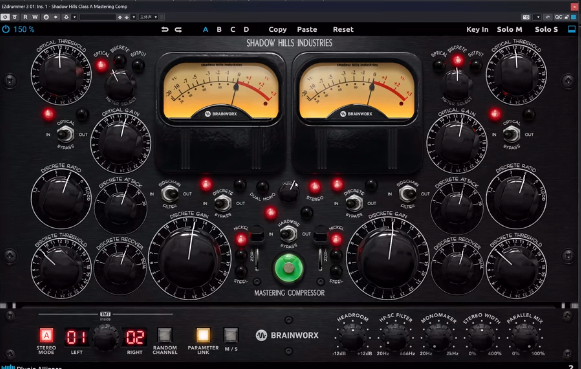This screenshot has width=581, height=369.
Task: Click the left Meter Select knob
Action: 120,85
